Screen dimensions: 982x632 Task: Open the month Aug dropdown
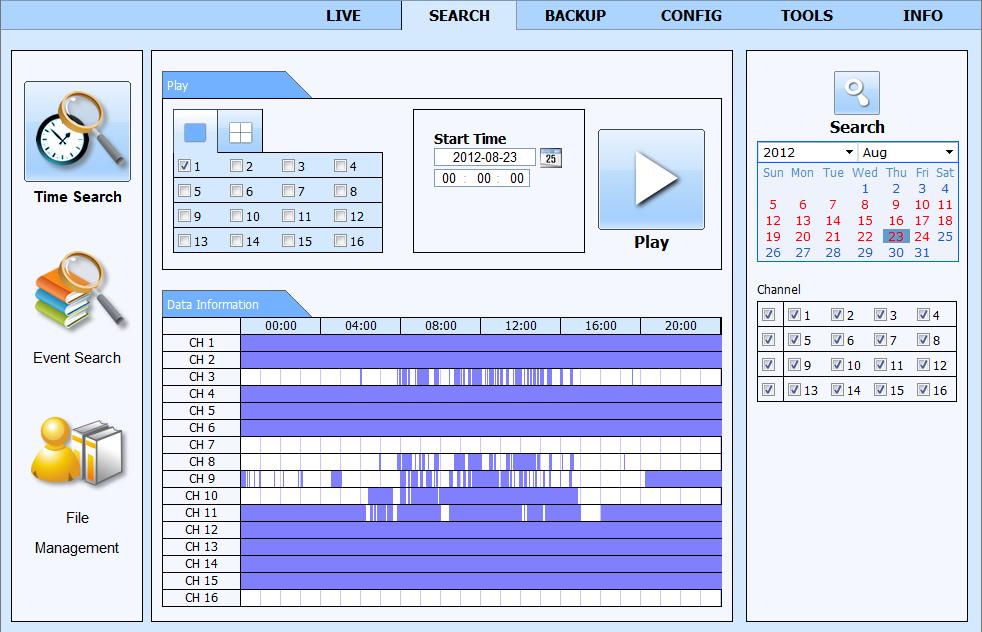pyautogui.click(x=907, y=152)
